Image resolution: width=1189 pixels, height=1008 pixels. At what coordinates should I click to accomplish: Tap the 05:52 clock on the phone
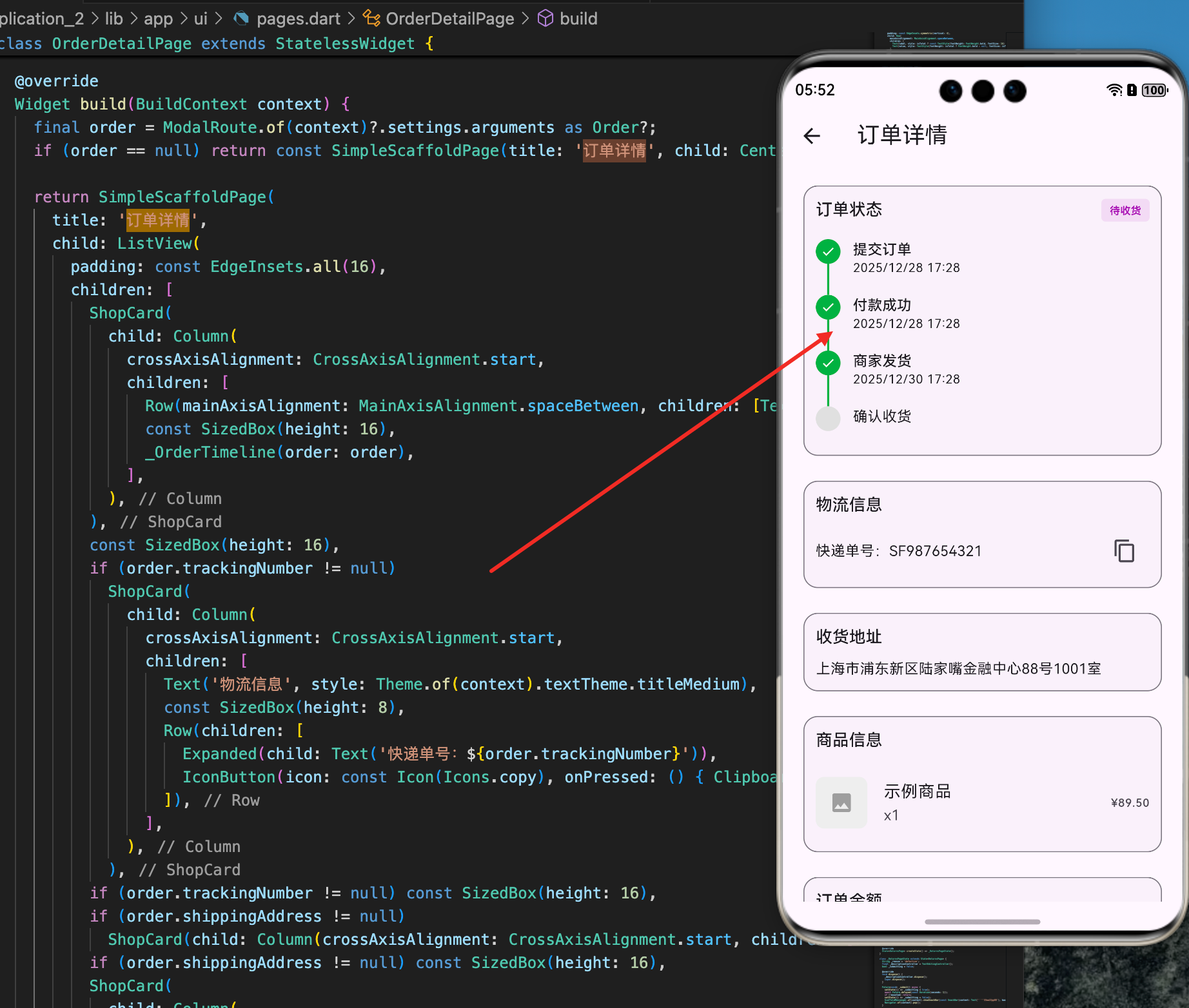coord(815,90)
